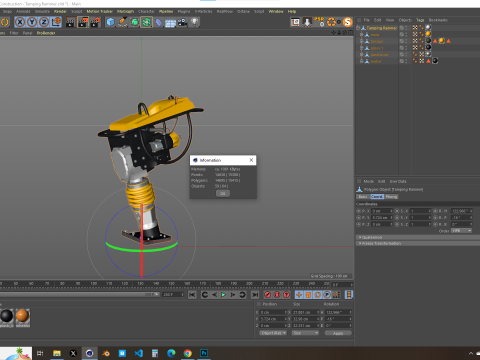Toggle Position keyframe recording
The image size is (480, 360).
(x=299, y=295)
